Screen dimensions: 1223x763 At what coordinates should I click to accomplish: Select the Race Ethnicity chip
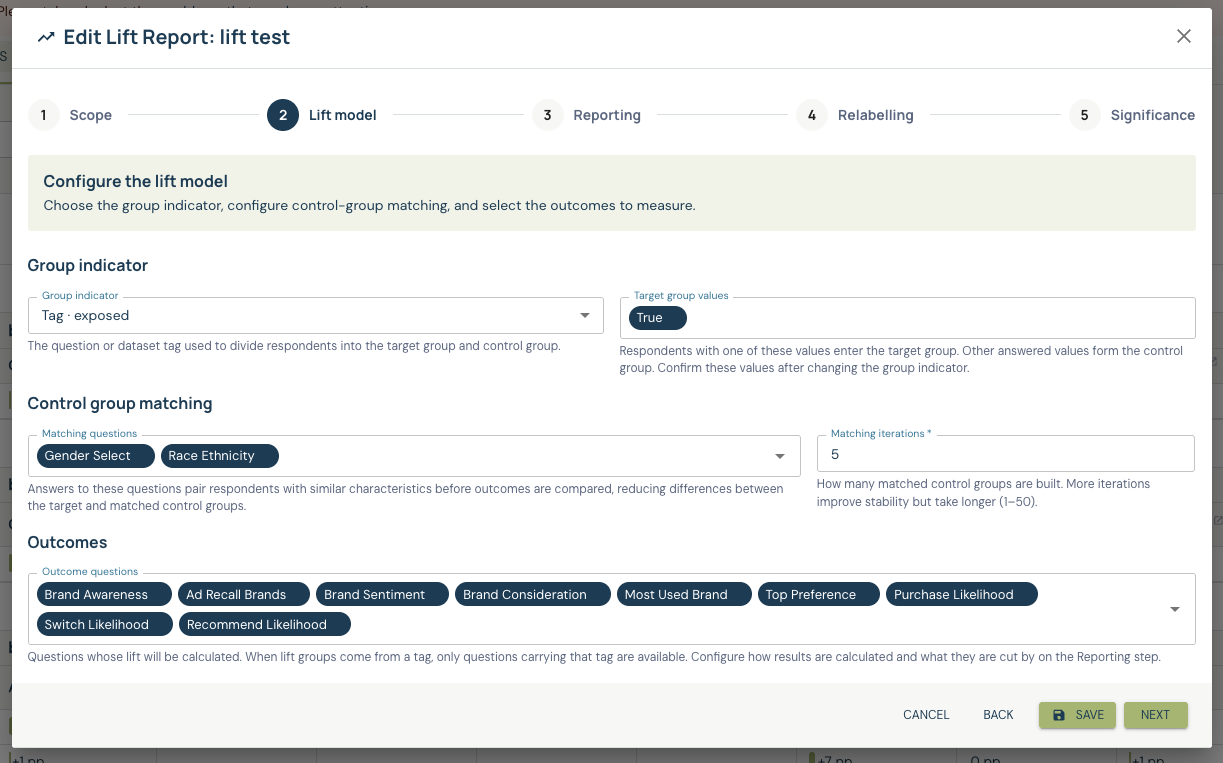point(219,456)
